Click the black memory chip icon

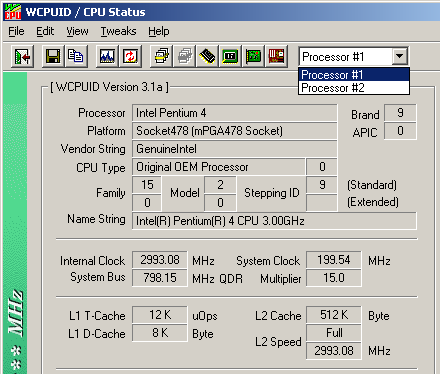tap(207, 57)
